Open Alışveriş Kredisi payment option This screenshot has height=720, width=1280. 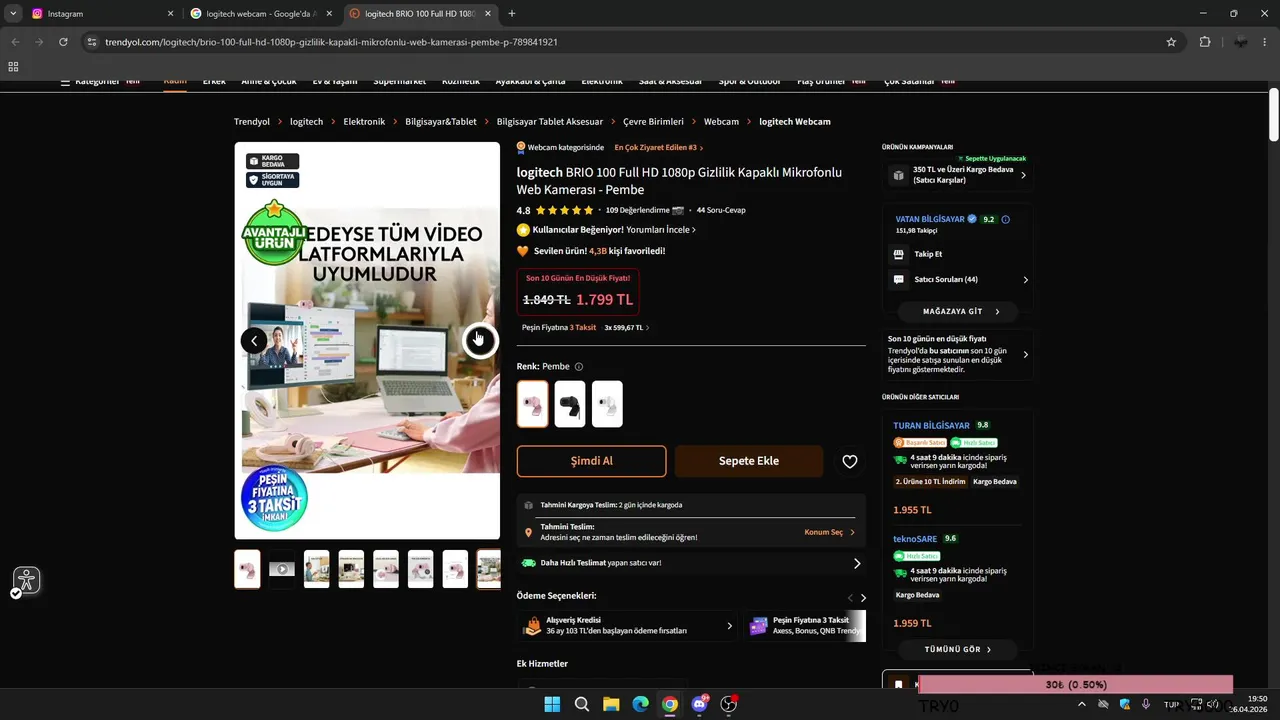pyautogui.click(x=628, y=626)
